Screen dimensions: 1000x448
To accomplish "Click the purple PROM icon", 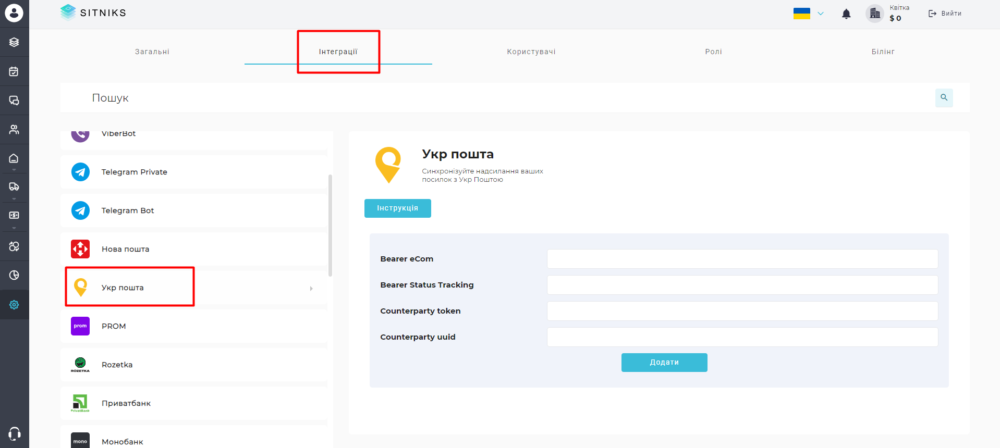I will (80, 326).
